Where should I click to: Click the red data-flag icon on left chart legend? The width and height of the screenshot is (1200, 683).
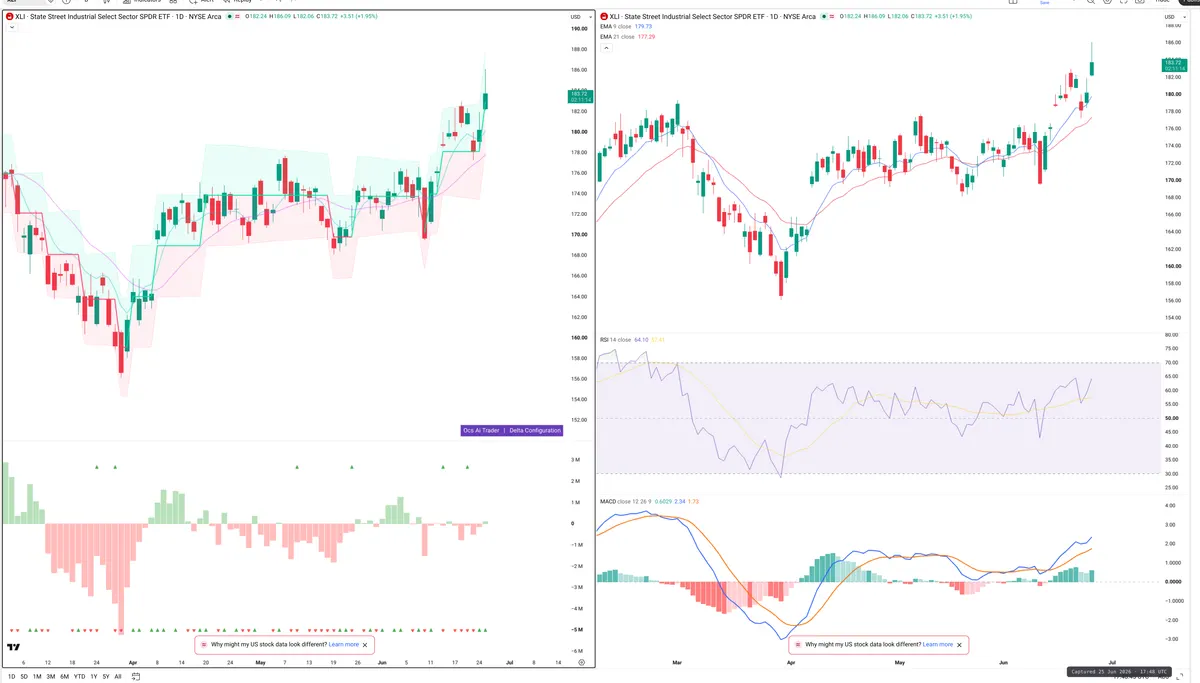tap(238, 17)
